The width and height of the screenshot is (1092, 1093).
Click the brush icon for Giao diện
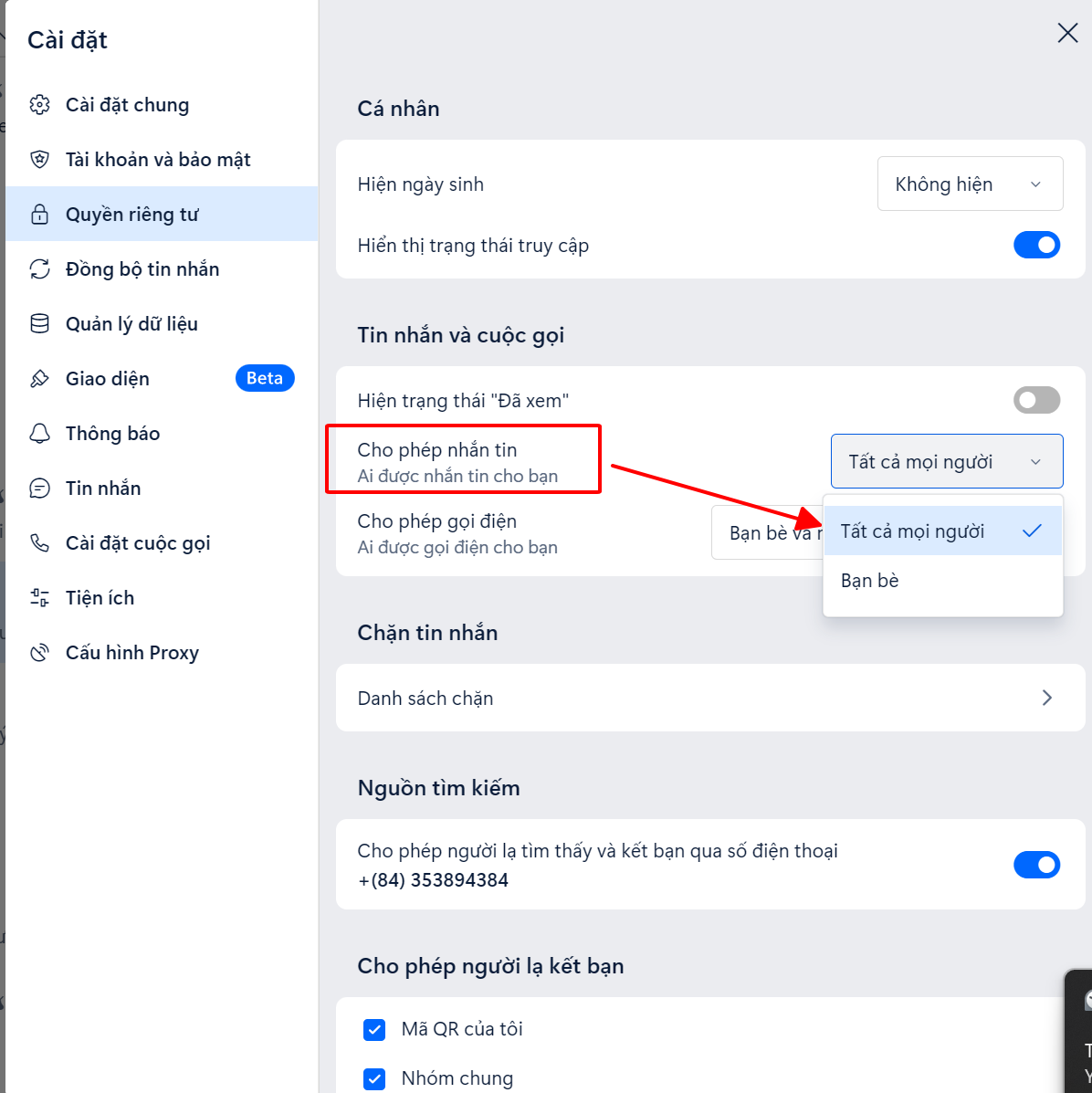(x=40, y=379)
